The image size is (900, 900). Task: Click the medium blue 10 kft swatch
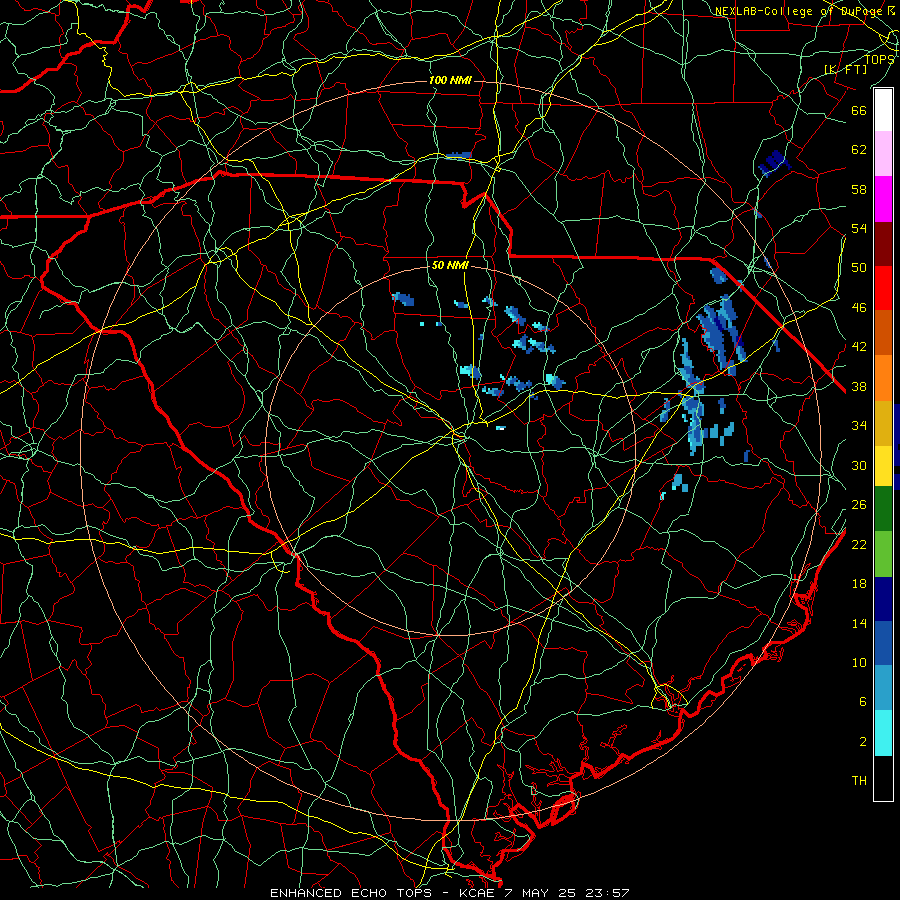coord(883,643)
